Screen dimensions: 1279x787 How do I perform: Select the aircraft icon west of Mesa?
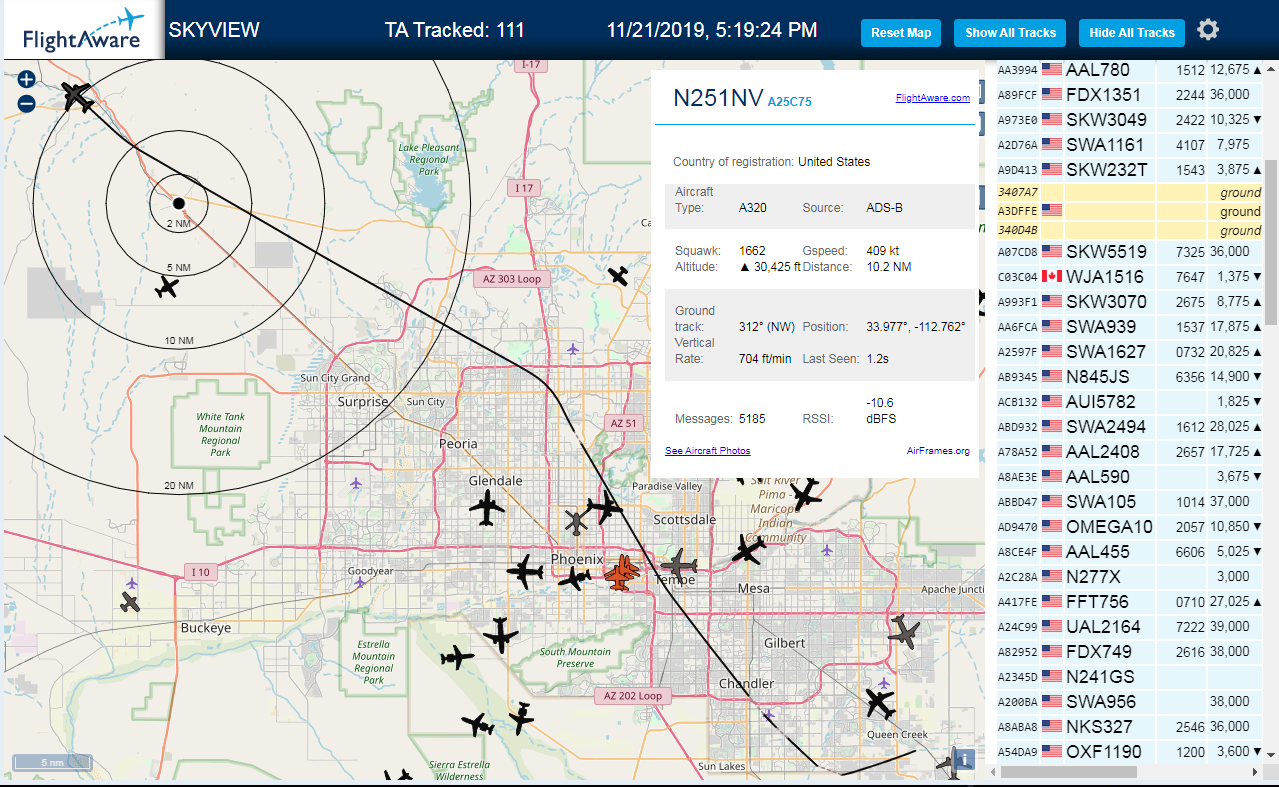click(x=748, y=549)
